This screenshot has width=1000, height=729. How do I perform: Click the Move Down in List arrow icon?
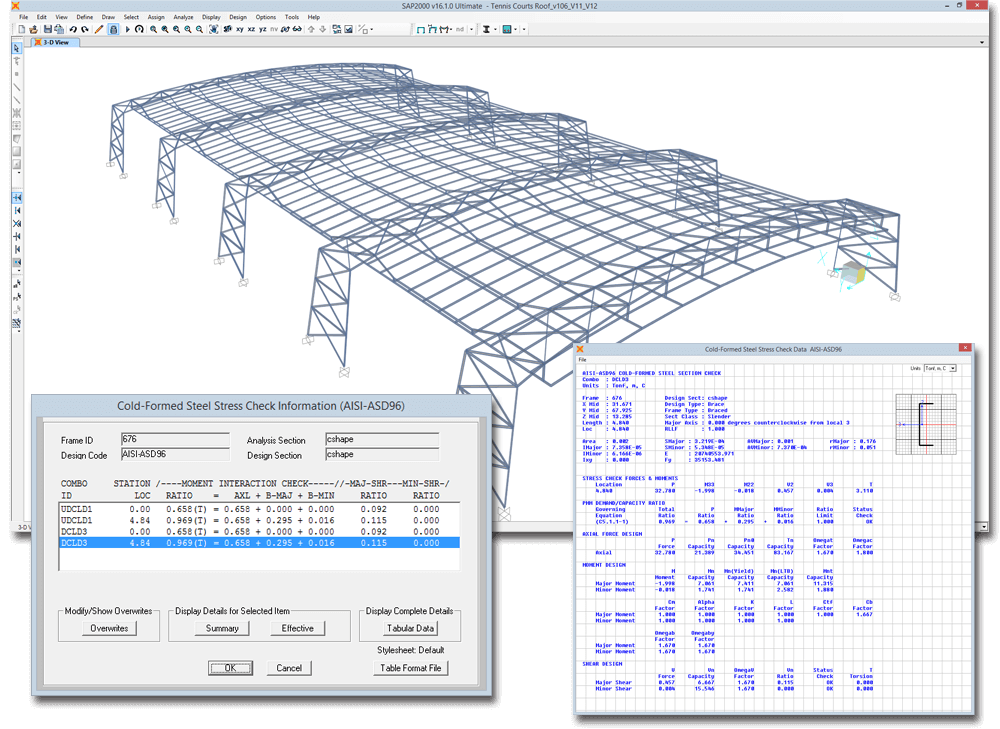click(x=323, y=29)
